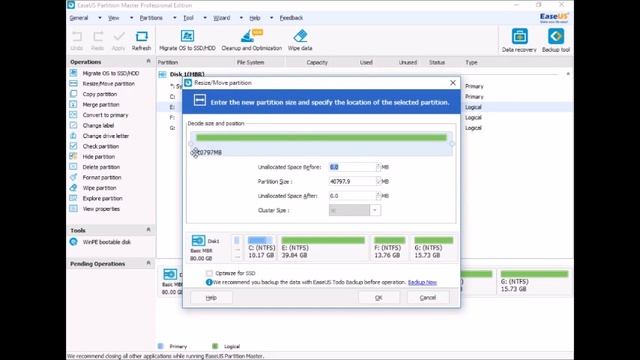Close the Resize/Move partition dialog

453,83
